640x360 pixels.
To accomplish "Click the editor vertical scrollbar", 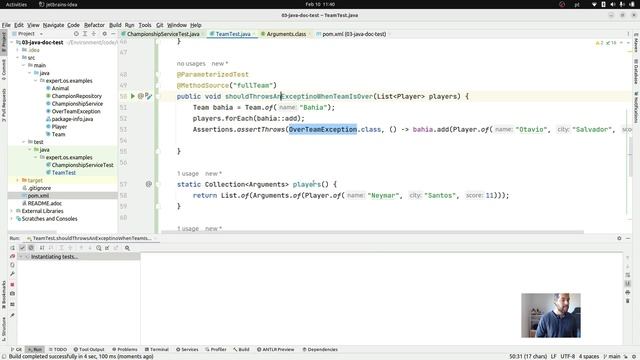I will pyautogui.click(x=631, y=157).
